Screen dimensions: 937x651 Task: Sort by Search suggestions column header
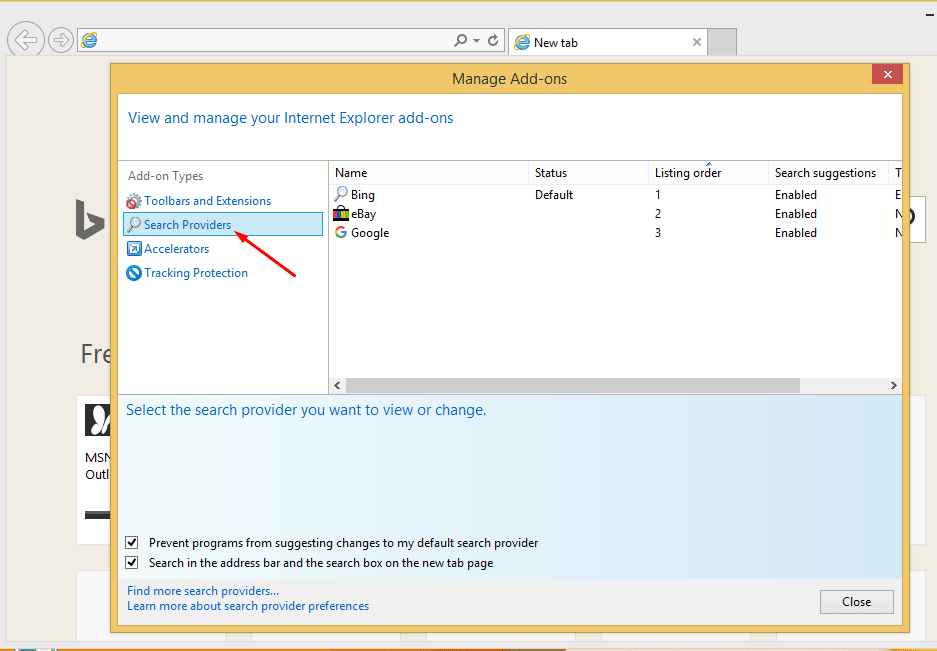point(828,173)
